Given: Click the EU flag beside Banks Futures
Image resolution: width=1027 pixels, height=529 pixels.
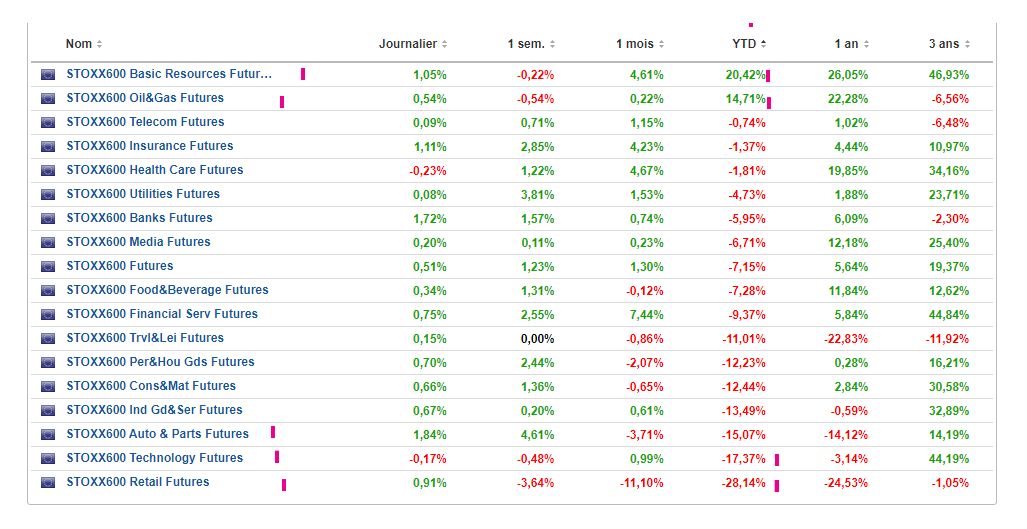Looking at the screenshot, I should click(x=48, y=219).
